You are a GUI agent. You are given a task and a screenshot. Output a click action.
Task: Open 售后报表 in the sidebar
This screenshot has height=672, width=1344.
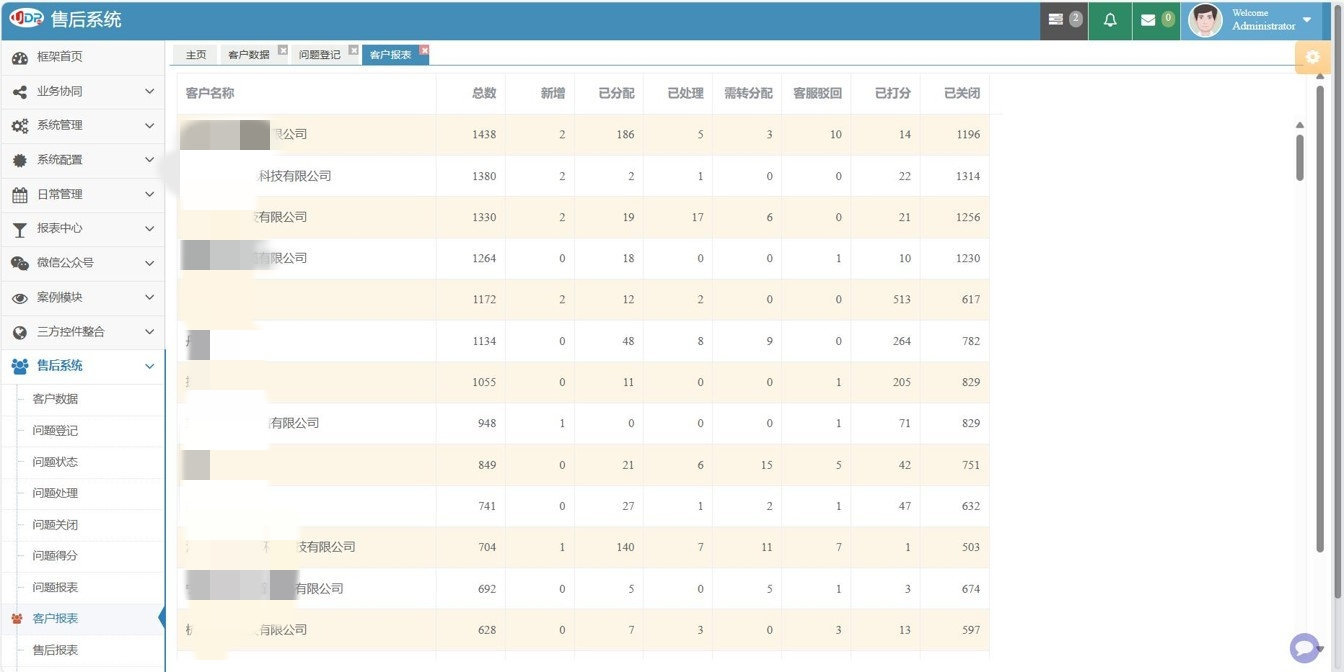click(55, 650)
